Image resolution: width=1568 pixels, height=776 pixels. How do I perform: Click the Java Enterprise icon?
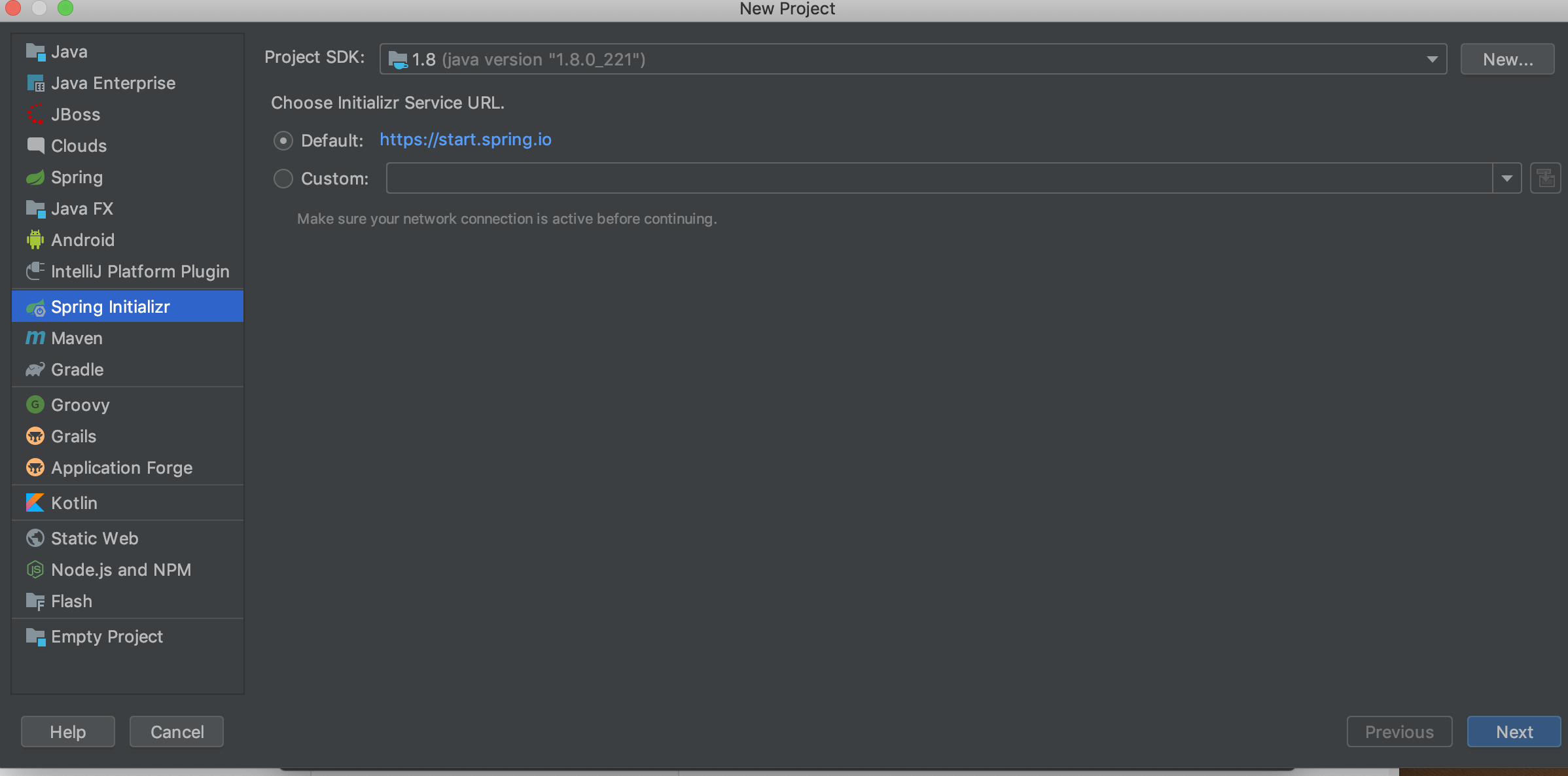(x=35, y=83)
